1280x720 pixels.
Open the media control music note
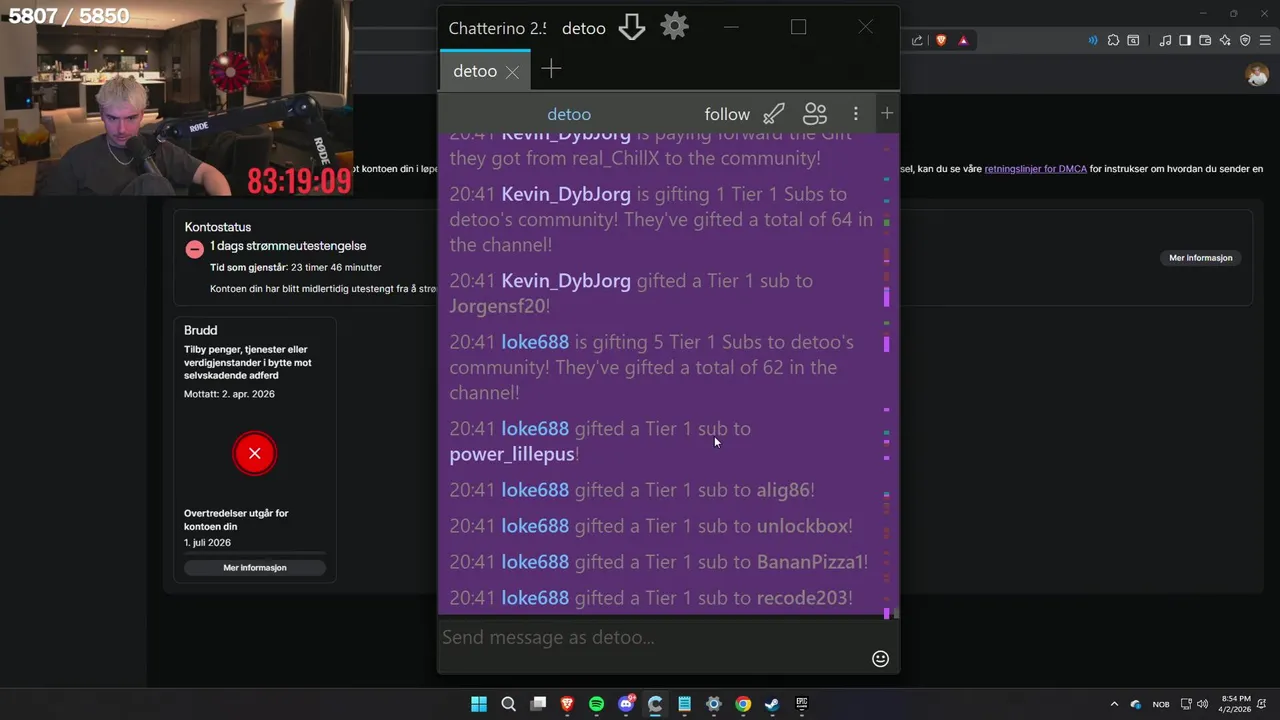[1165, 40]
